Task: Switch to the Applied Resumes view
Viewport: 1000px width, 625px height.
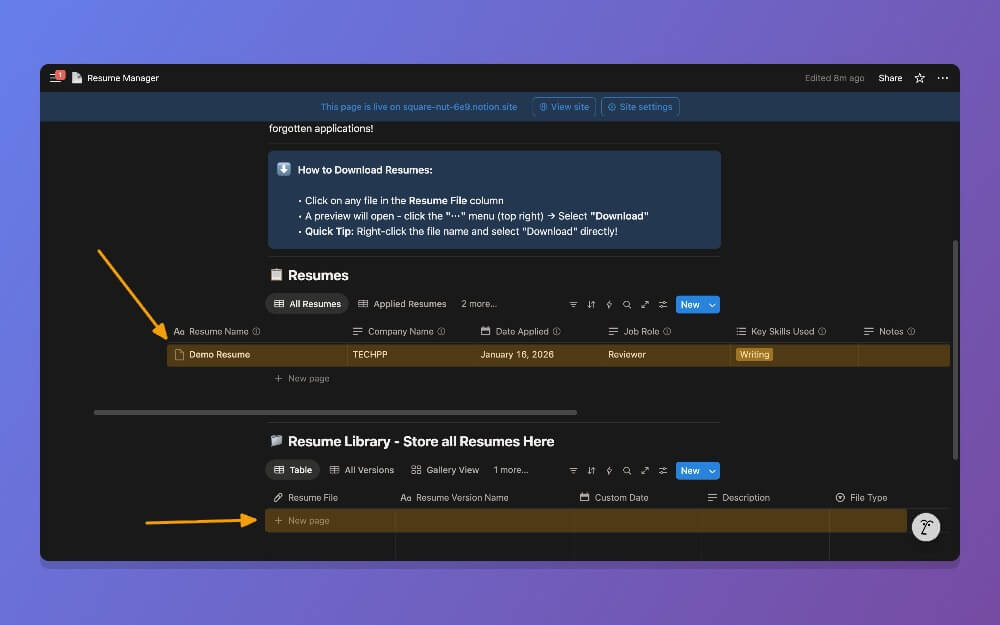Action: pyautogui.click(x=403, y=304)
